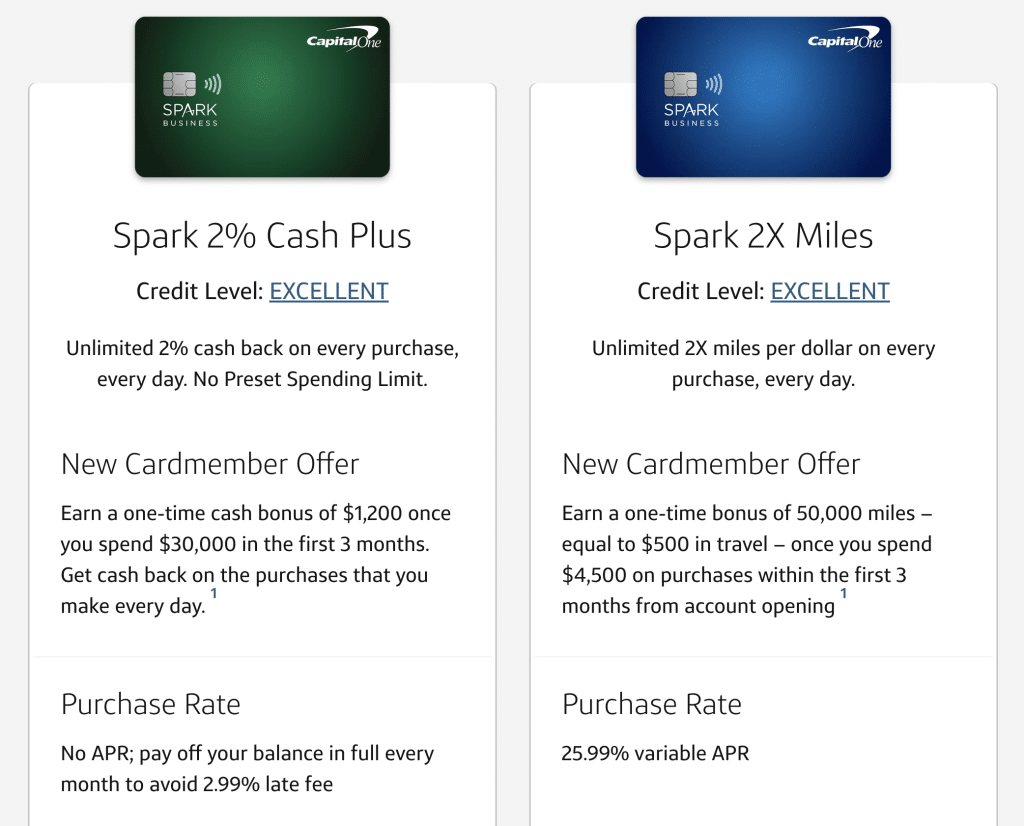Click the New Cardmember Offer header on the left card
This screenshot has height=826, width=1024.
pyautogui.click(x=211, y=463)
